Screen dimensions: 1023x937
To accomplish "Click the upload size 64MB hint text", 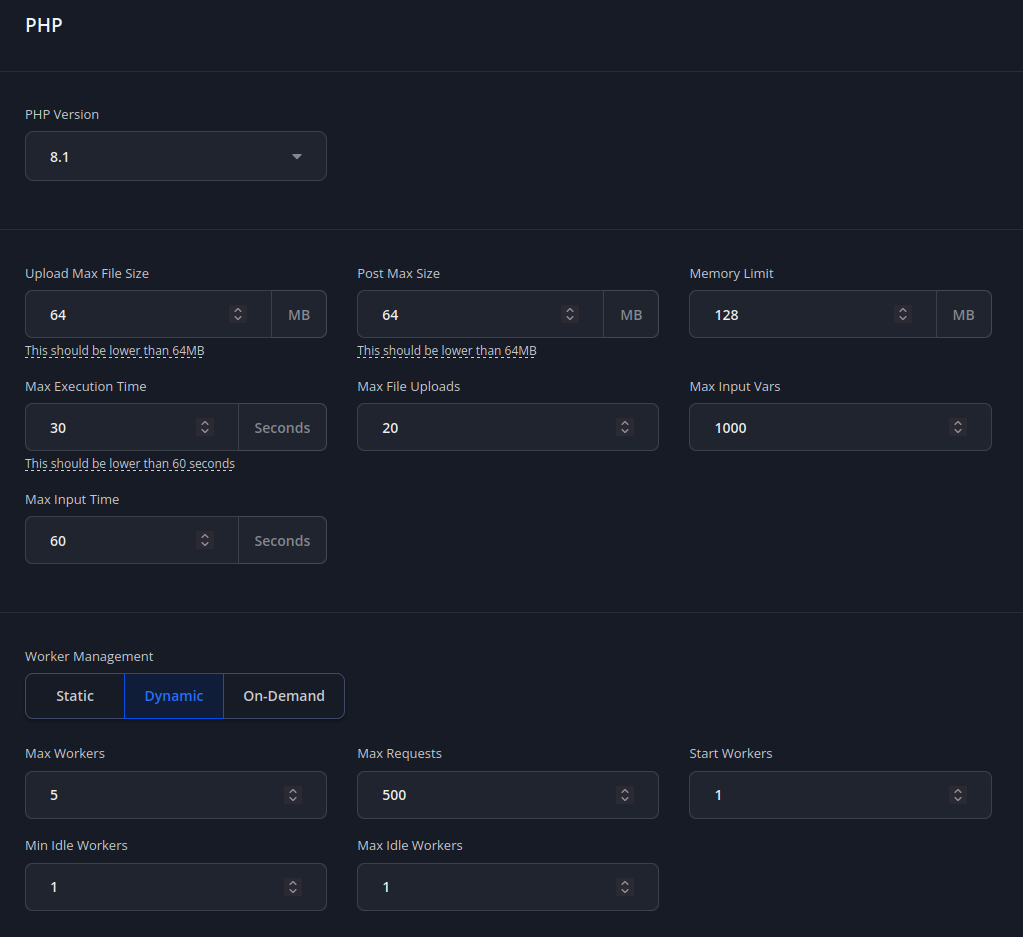I will [x=115, y=351].
